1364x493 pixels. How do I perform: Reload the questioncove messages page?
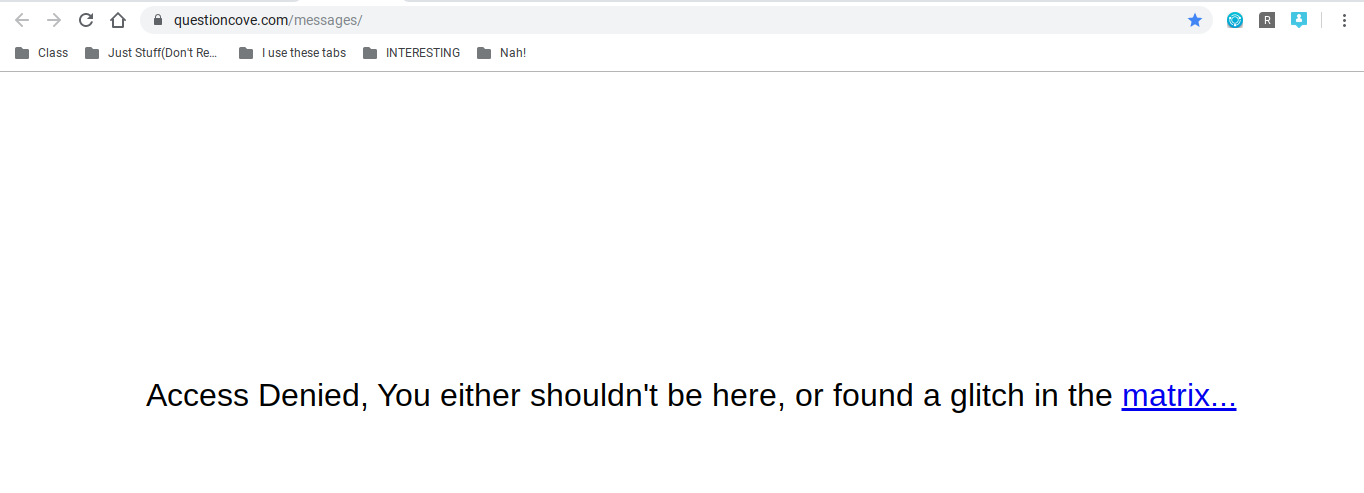[x=86, y=20]
